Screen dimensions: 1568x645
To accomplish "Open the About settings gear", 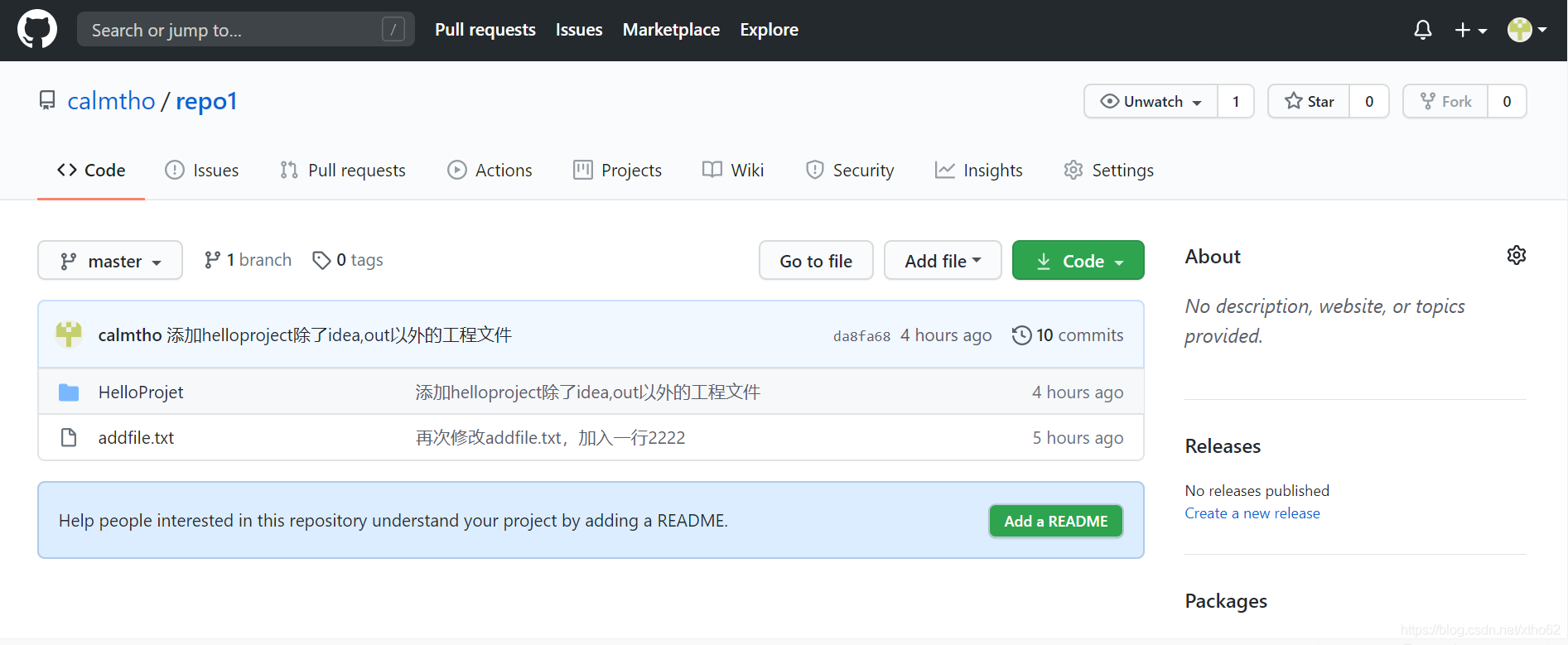I will (1517, 256).
